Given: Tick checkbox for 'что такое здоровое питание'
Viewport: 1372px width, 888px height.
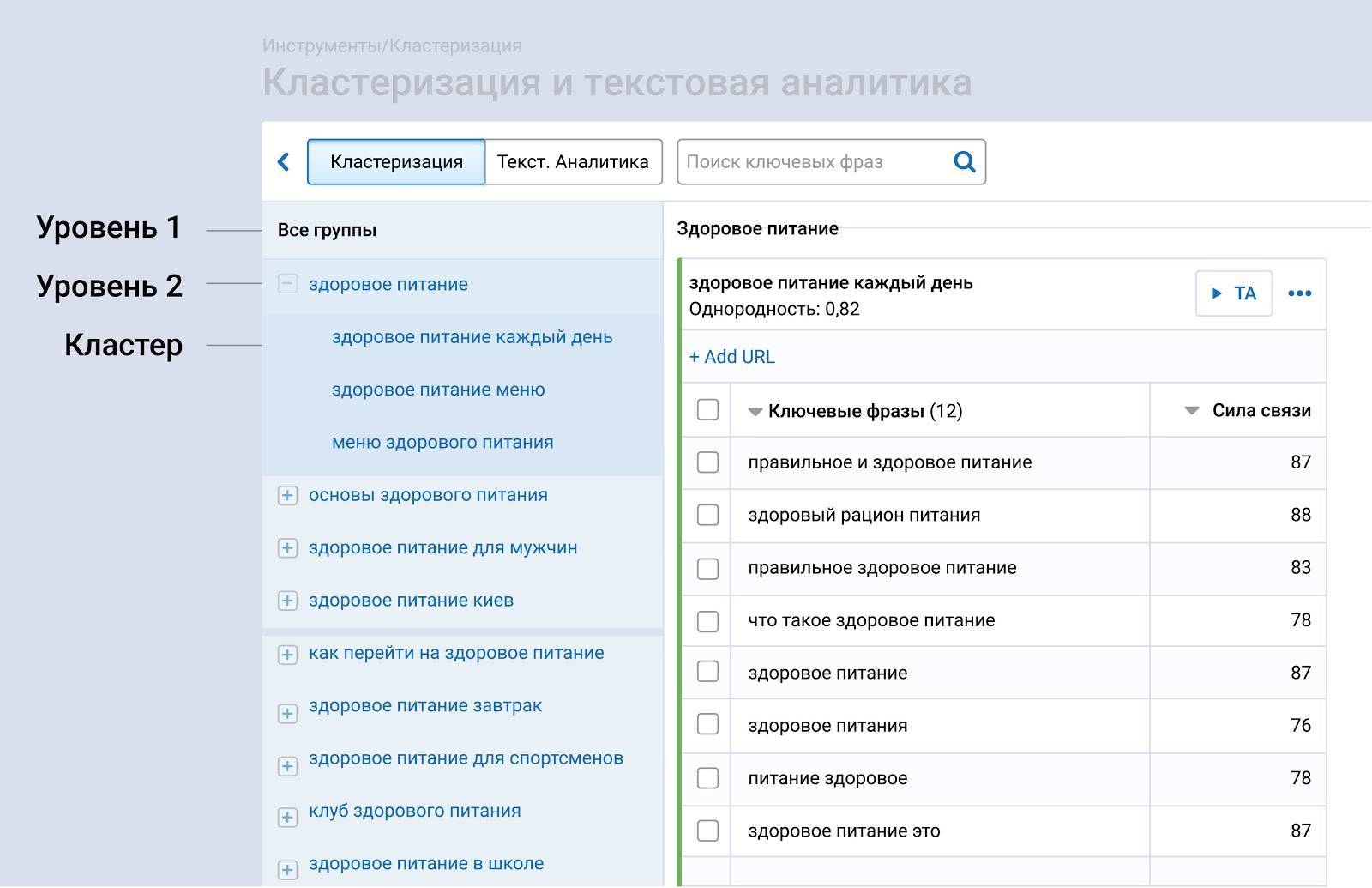Looking at the screenshot, I should tap(707, 621).
